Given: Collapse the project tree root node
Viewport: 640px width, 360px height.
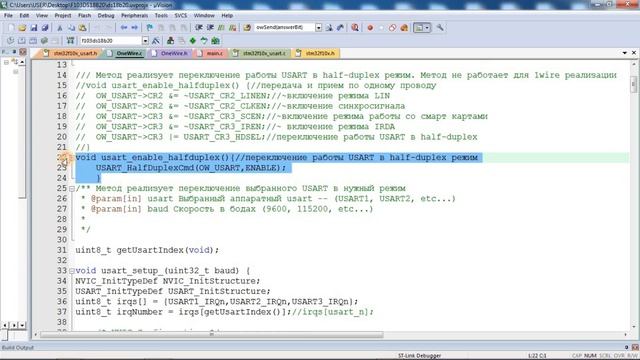Looking at the screenshot, I should (x=6, y=62).
